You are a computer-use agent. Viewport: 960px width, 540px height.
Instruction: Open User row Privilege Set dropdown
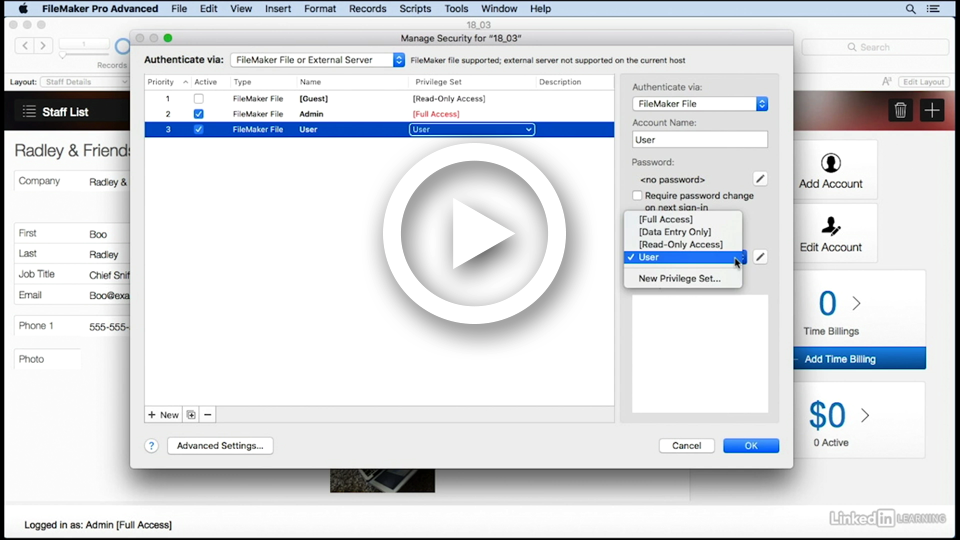471,129
